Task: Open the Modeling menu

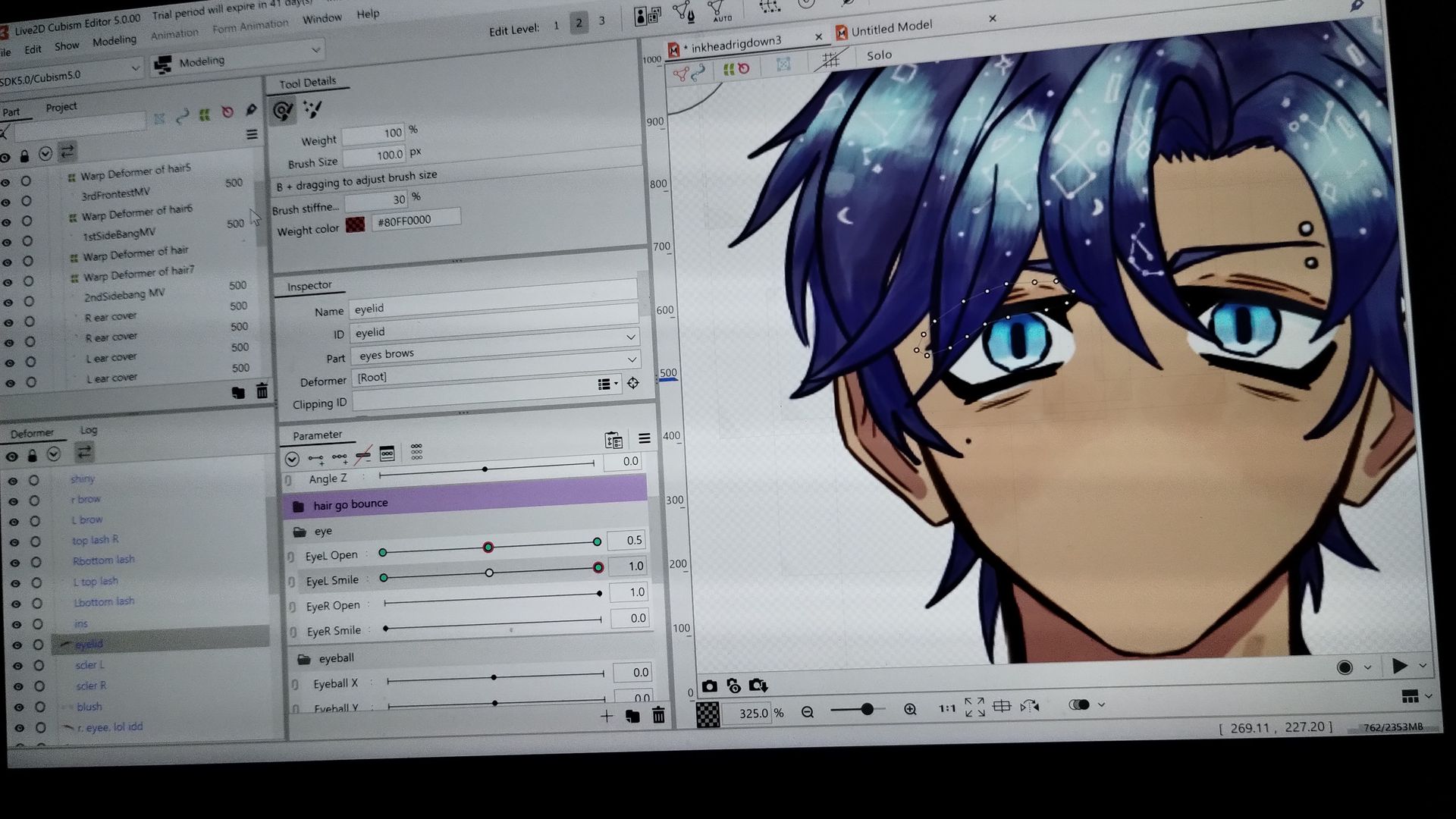Action: click(x=115, y=41)
